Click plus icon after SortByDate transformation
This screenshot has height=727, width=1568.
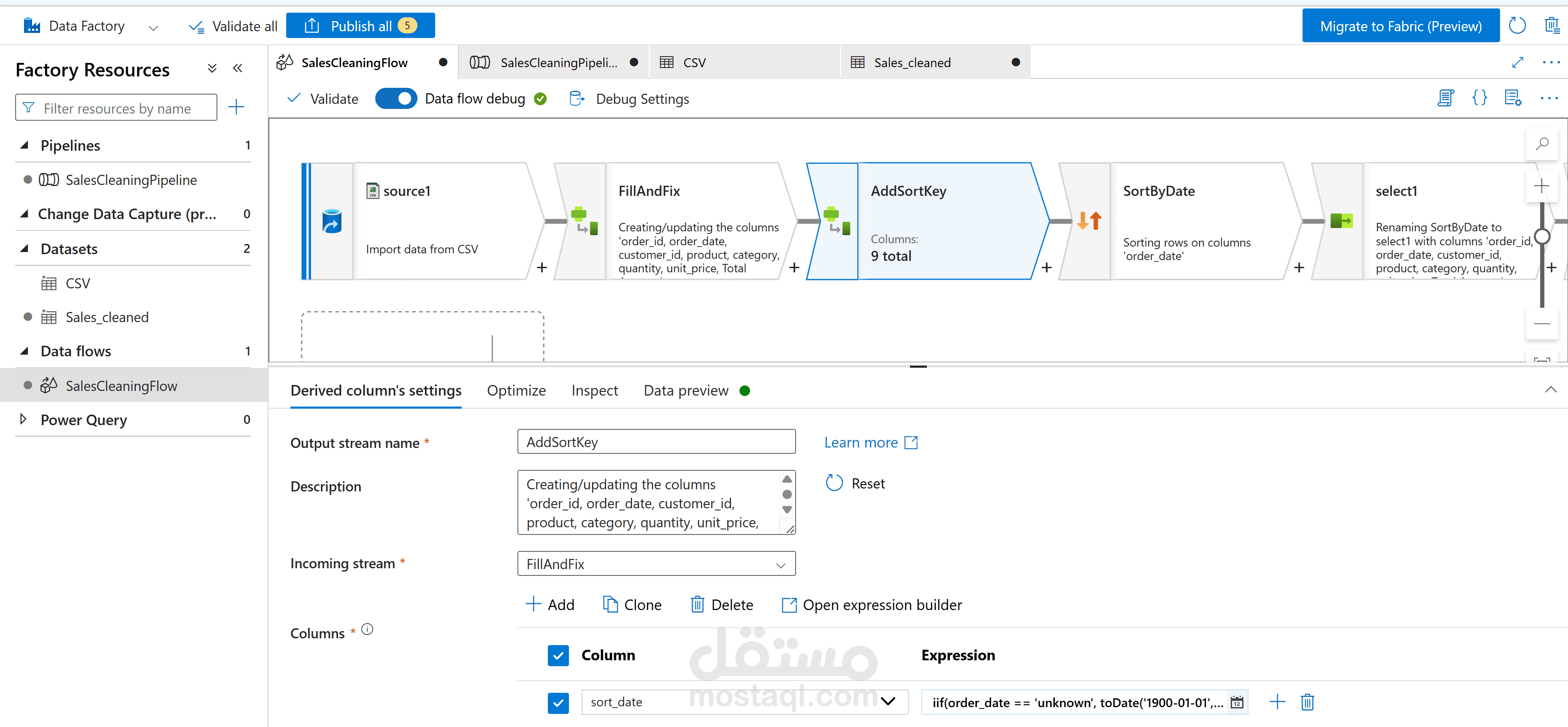(x=1299, y=267)
